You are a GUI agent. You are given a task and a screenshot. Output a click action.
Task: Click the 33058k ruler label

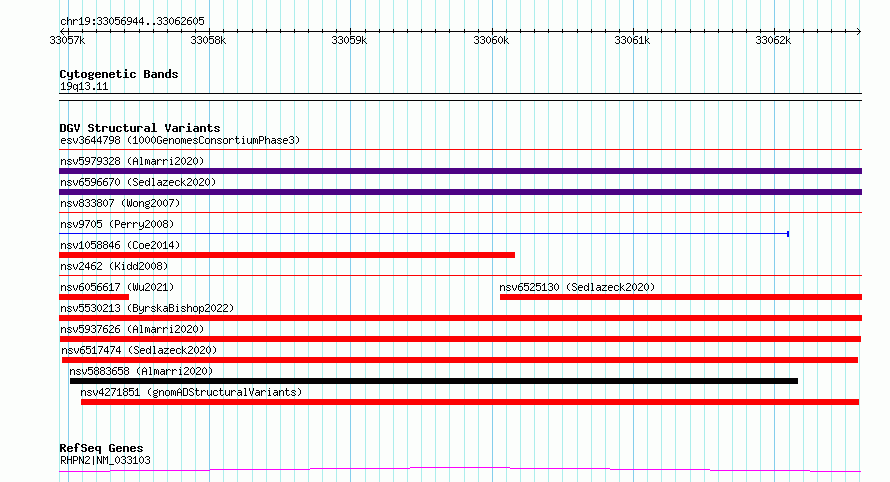[208, 40]
